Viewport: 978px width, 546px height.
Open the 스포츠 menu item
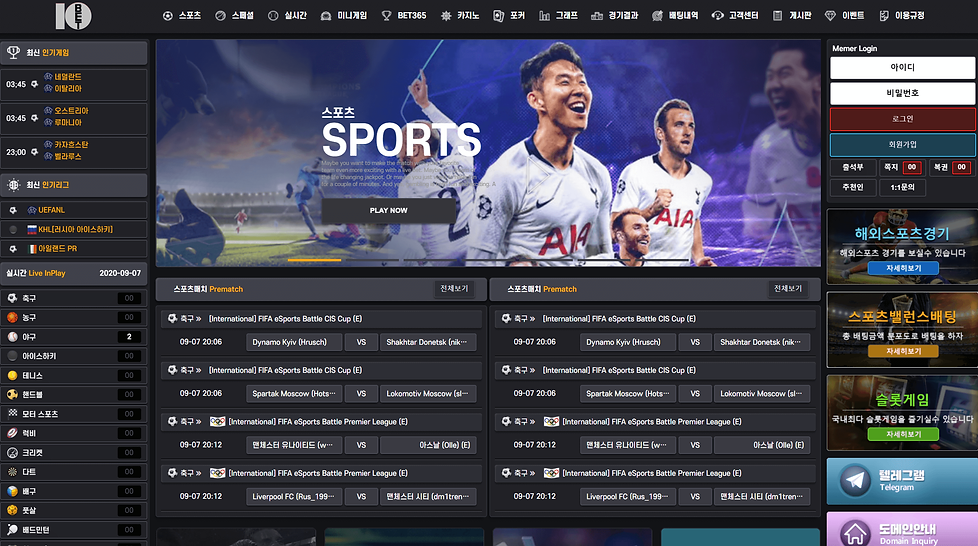(182, 16)
